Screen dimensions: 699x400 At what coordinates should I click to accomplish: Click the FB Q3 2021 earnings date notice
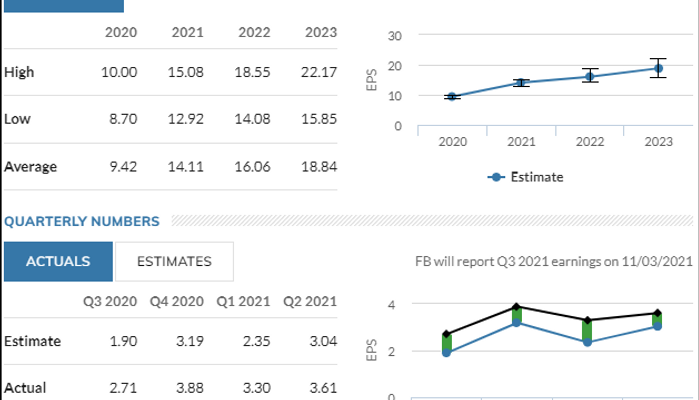[x=553, y=262]
